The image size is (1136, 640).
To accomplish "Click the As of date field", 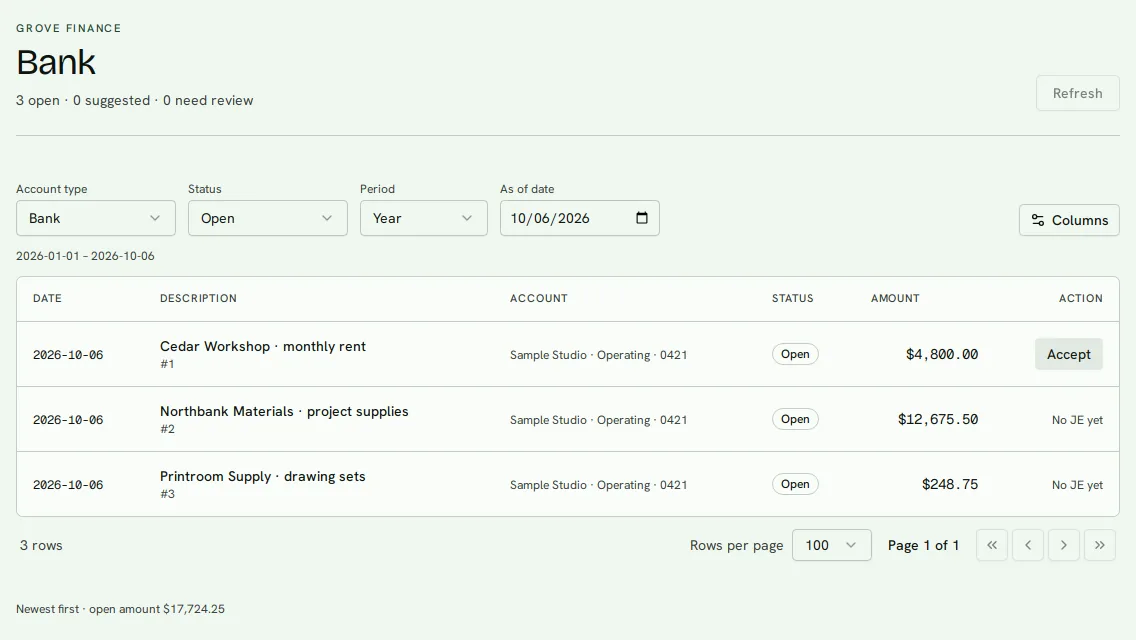I will (580, 218).
